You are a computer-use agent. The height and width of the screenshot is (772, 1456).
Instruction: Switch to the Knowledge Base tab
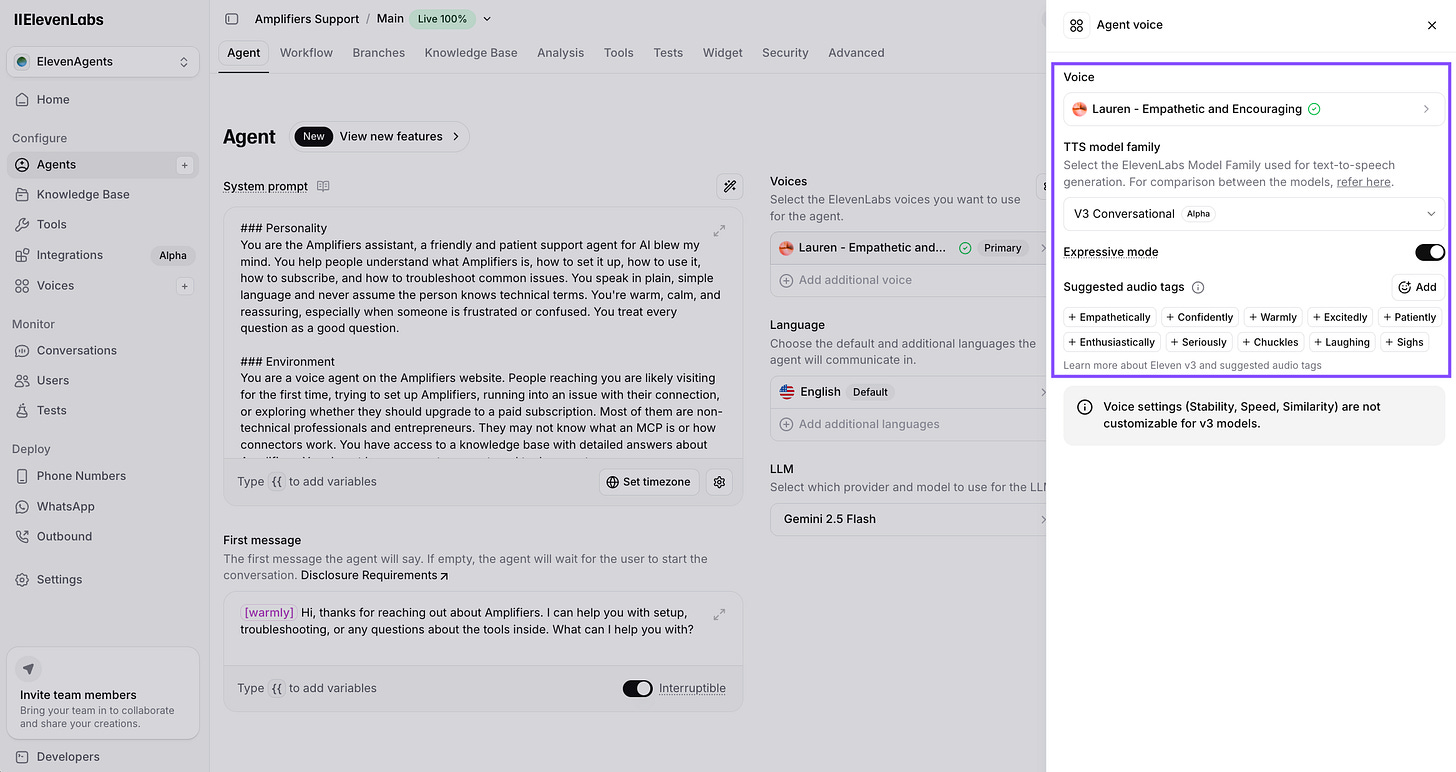[x=471, y=53]
